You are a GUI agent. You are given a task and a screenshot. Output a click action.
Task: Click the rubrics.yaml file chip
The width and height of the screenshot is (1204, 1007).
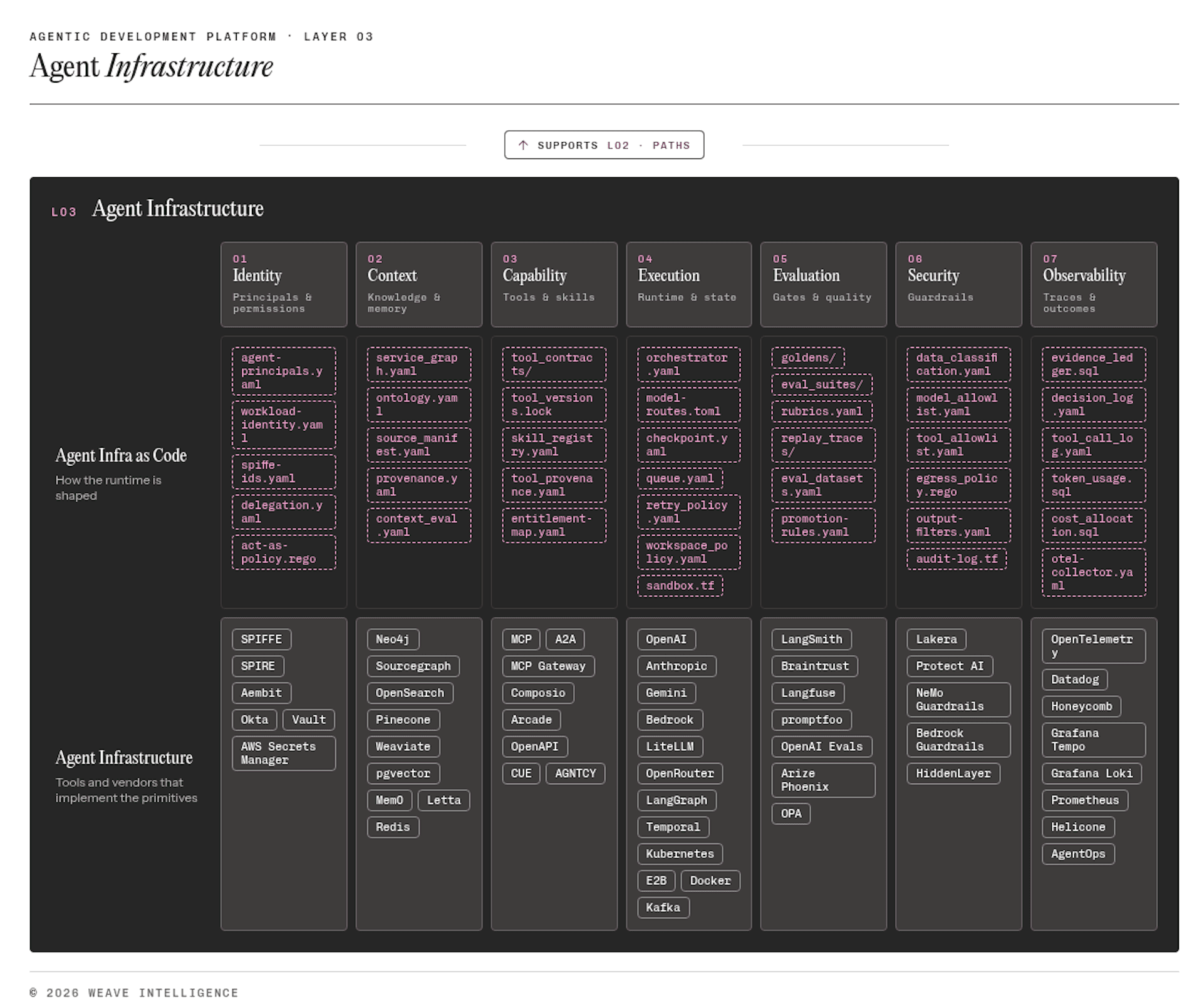coord(822,411)
